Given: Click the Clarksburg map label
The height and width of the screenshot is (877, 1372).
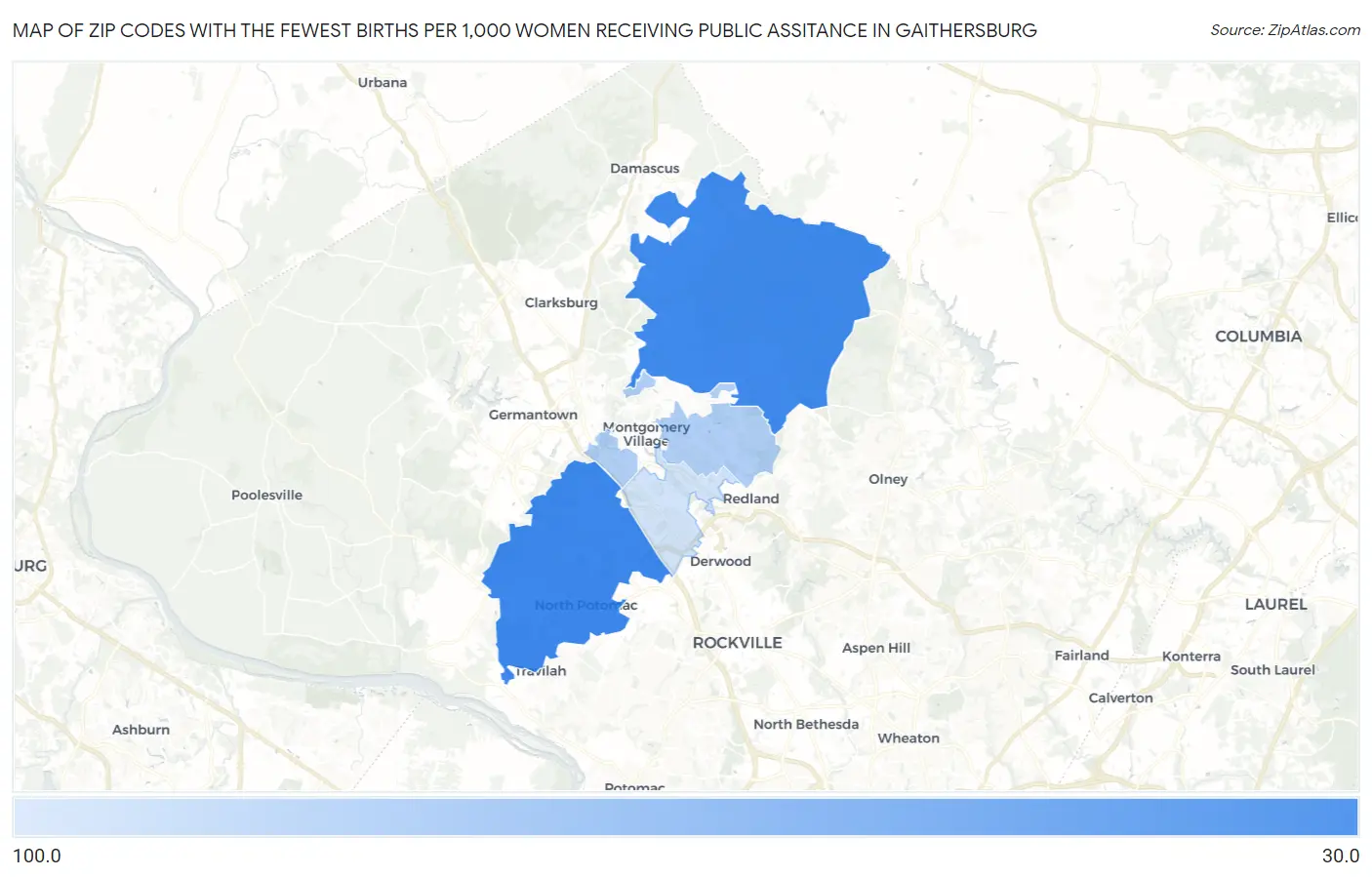Looking at the screenshot, I should 561,302.
